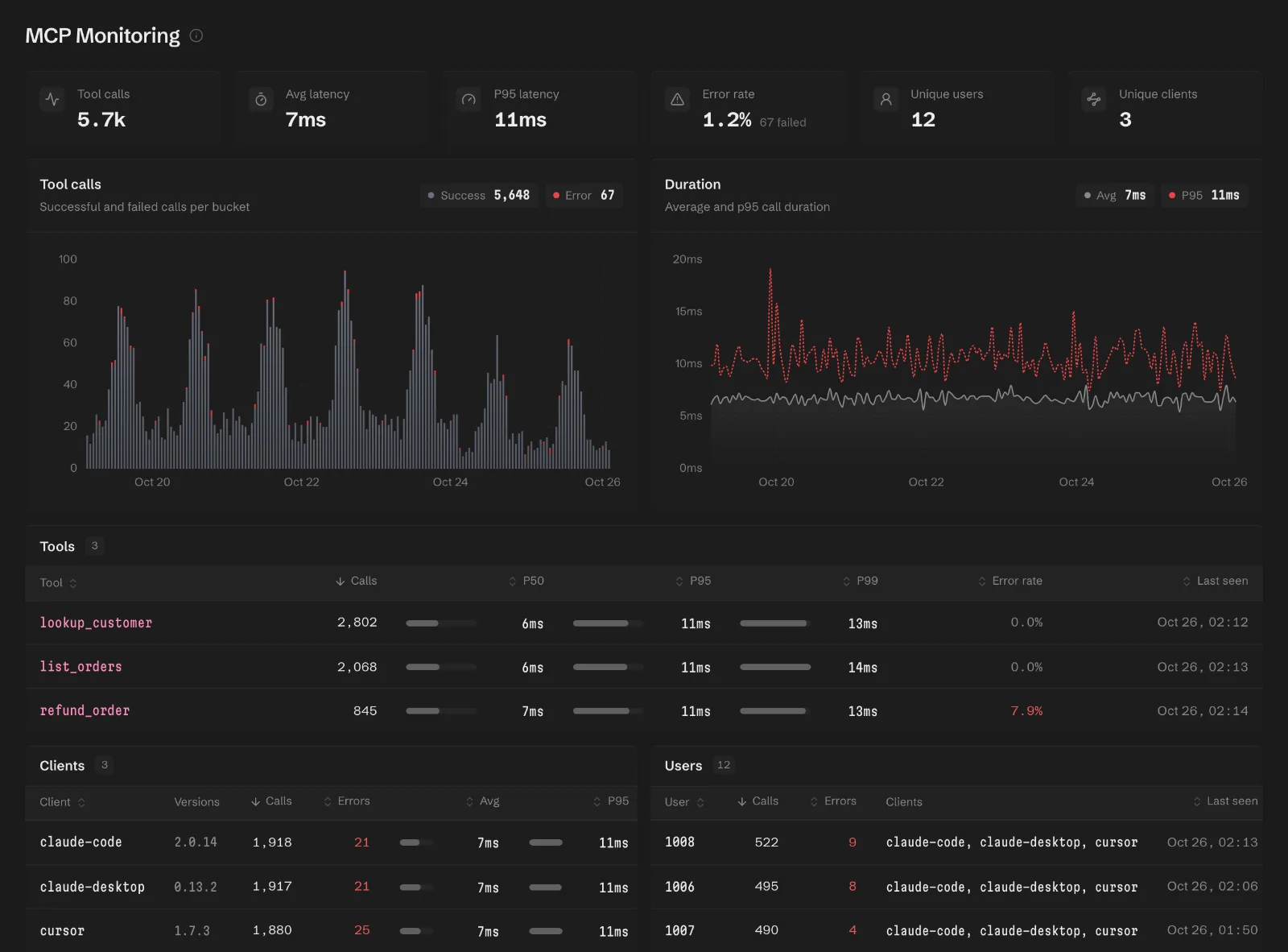This screenshot has height=952, width=1288.
Task: Click the Versions column header in Clients table
Action: [196, 802]
